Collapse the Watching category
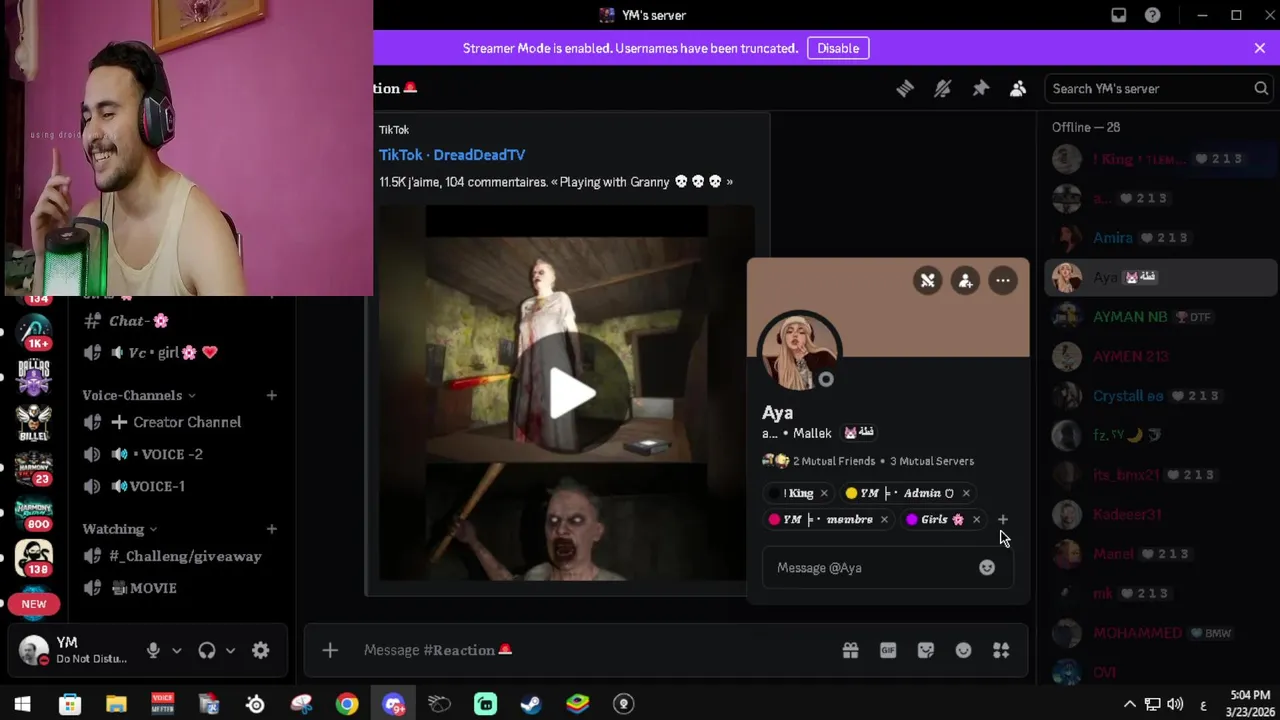Screen dimensions: 1280x720 pos(119,528)
